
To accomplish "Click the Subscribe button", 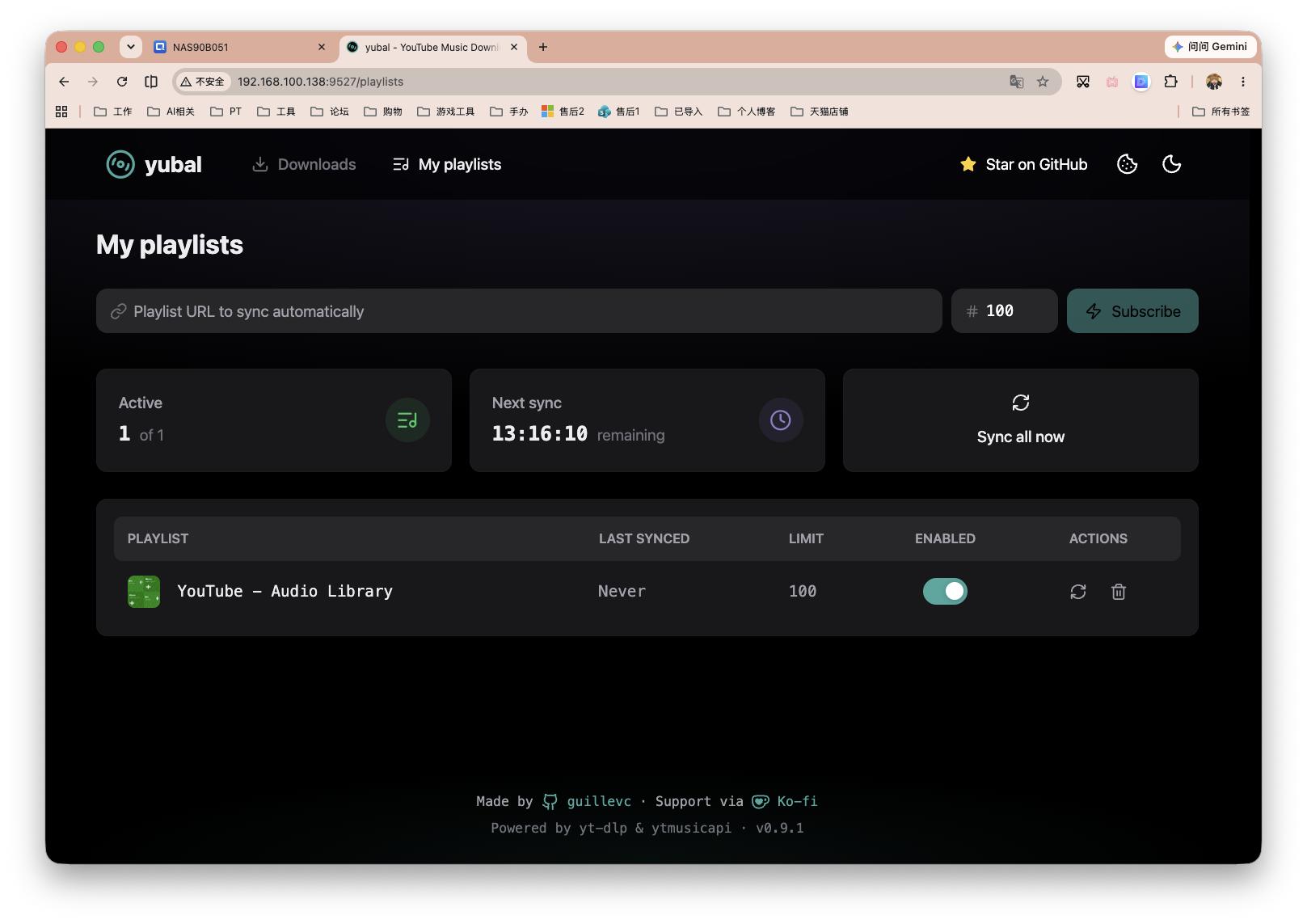I will tap(1132, 311).
